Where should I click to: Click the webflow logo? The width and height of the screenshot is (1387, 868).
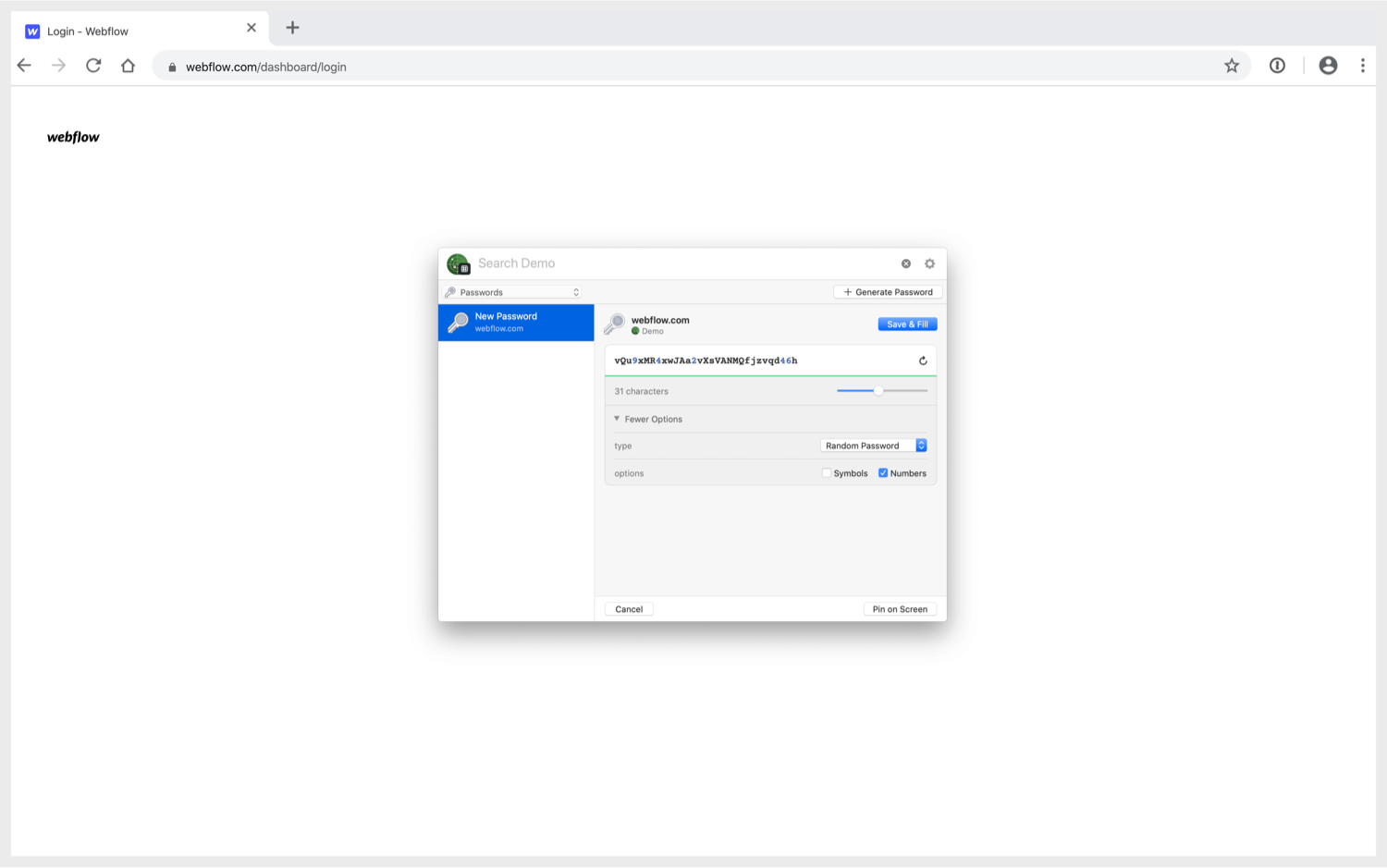pos(73,137)
